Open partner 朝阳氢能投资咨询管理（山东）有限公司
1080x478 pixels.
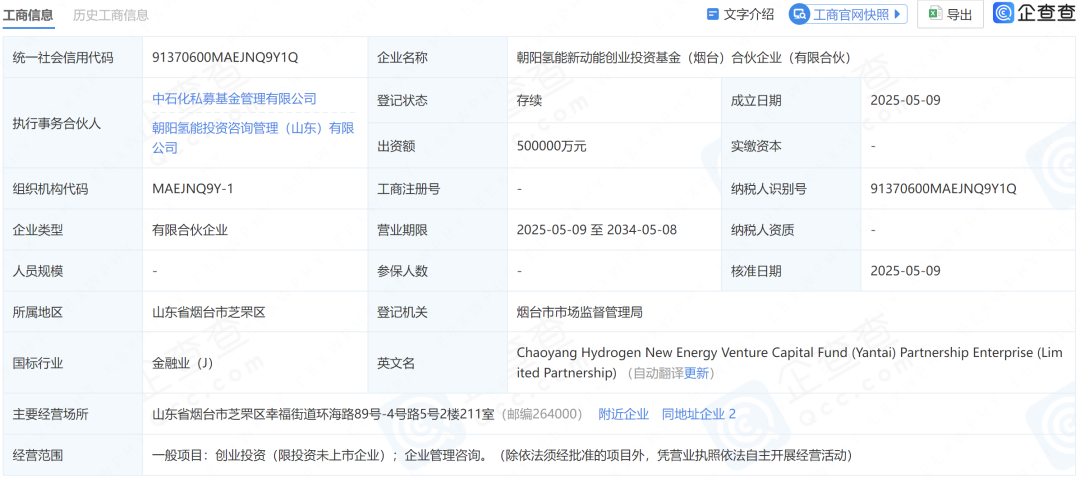253,138
